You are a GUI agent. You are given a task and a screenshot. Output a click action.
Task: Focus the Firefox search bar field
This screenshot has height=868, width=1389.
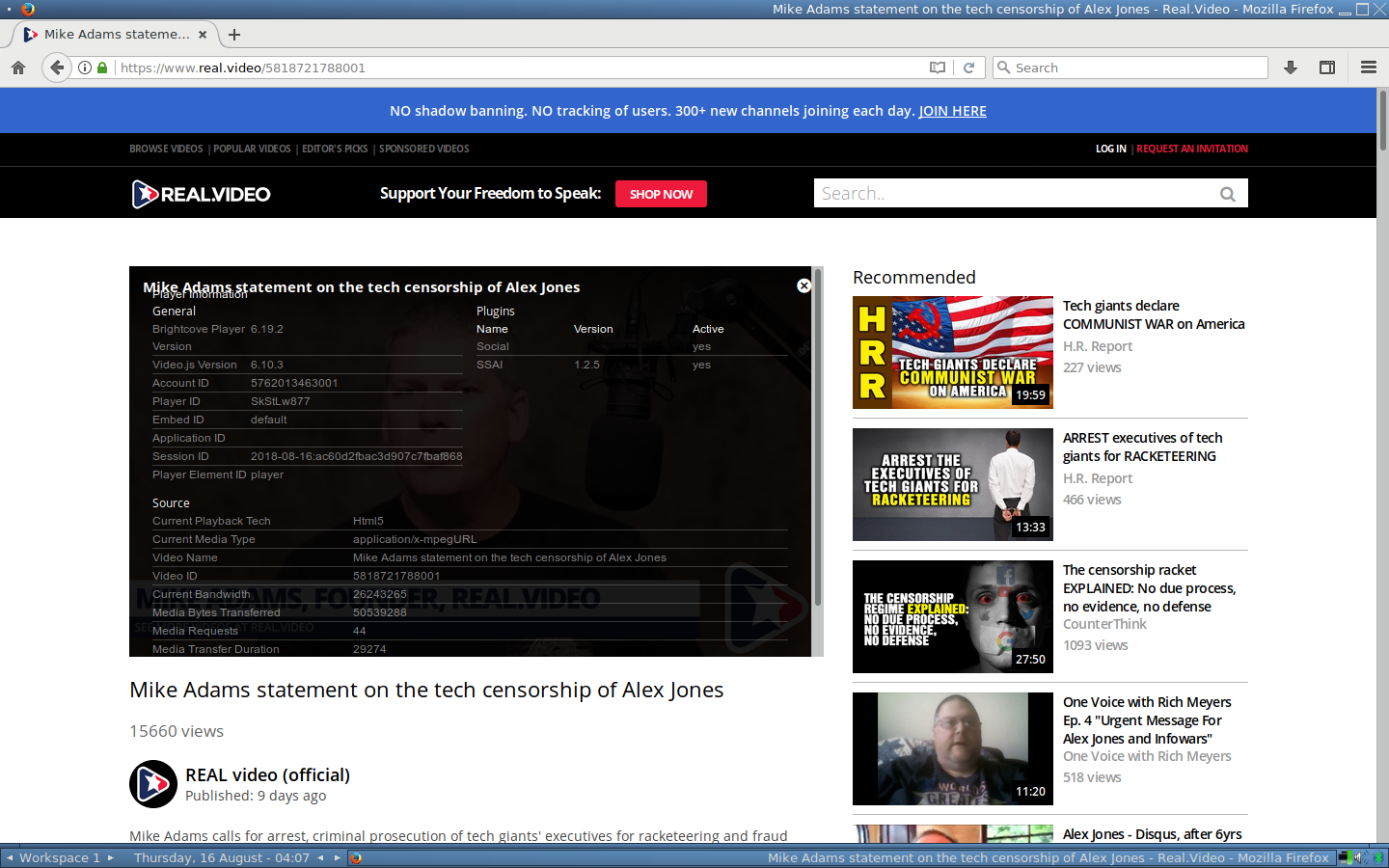pos(1130,68)
